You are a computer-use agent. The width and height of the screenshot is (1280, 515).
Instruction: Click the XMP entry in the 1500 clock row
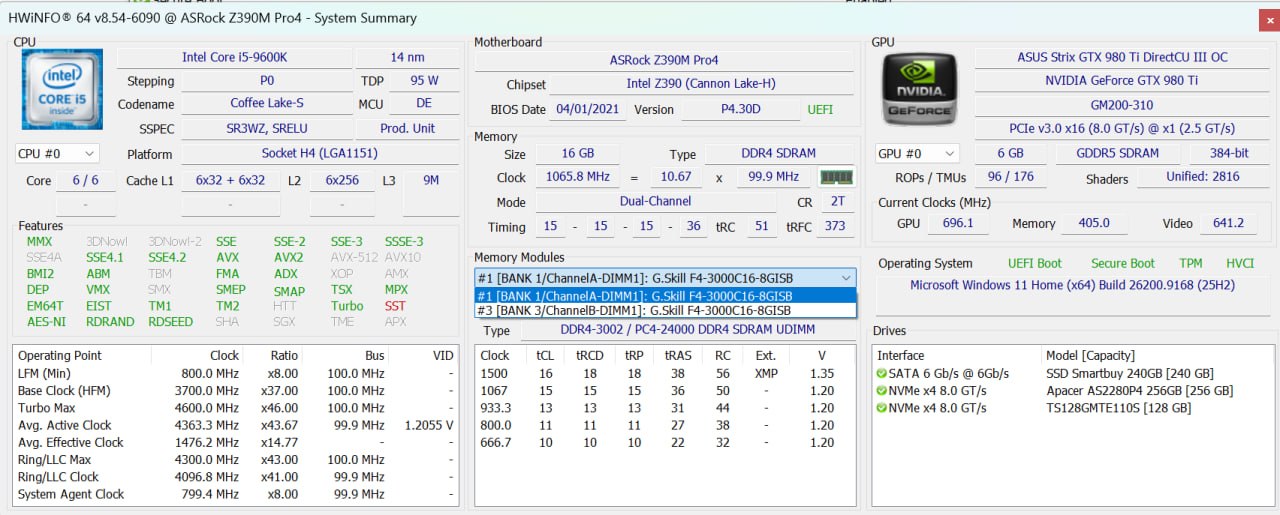[765, 373]
